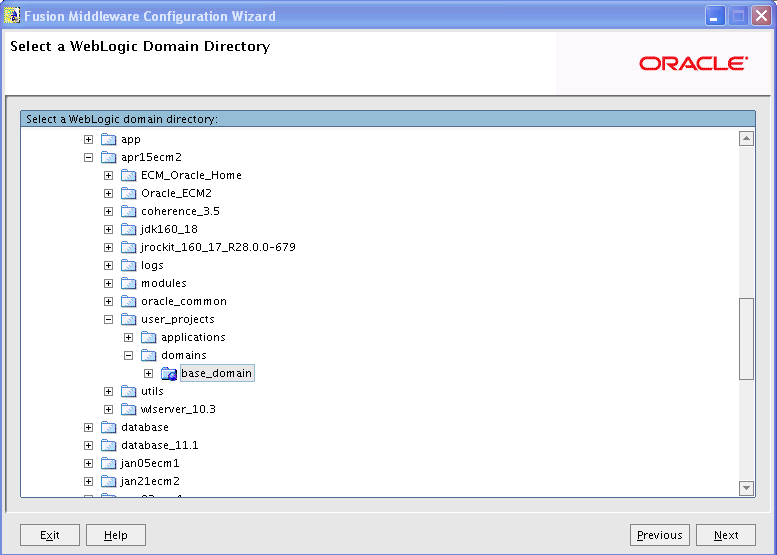The image size is (777, 555).
Task: Expand the base_domain node
Action: click(x=148, y=374)
